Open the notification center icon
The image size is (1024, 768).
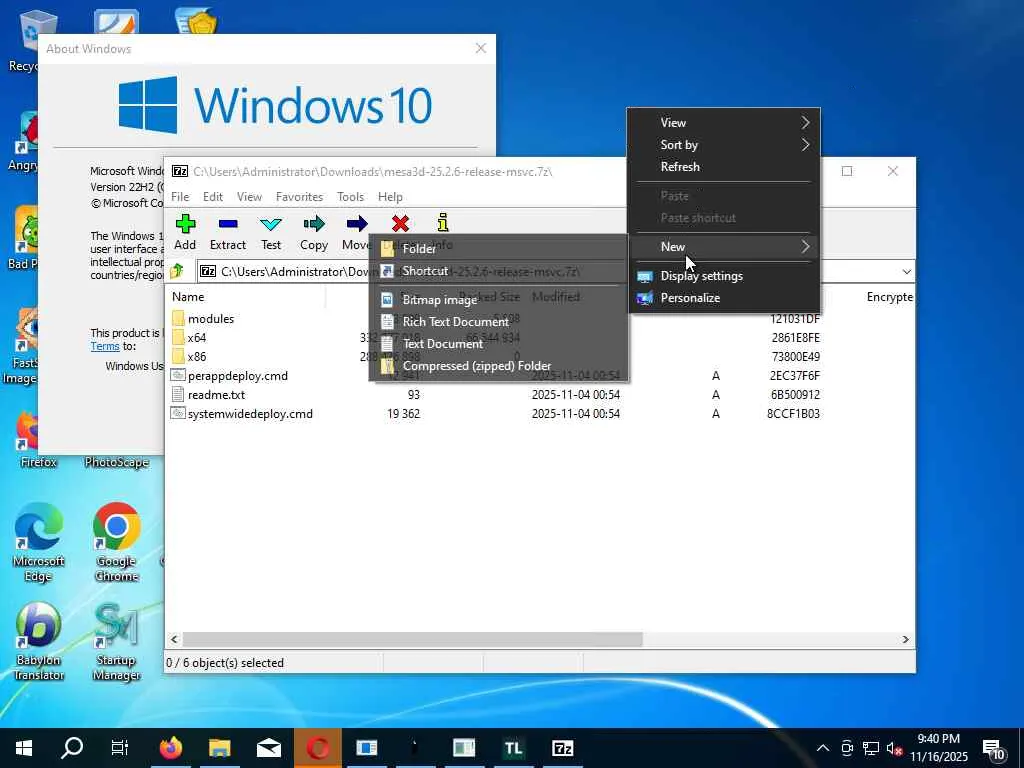tap(994, 748)
